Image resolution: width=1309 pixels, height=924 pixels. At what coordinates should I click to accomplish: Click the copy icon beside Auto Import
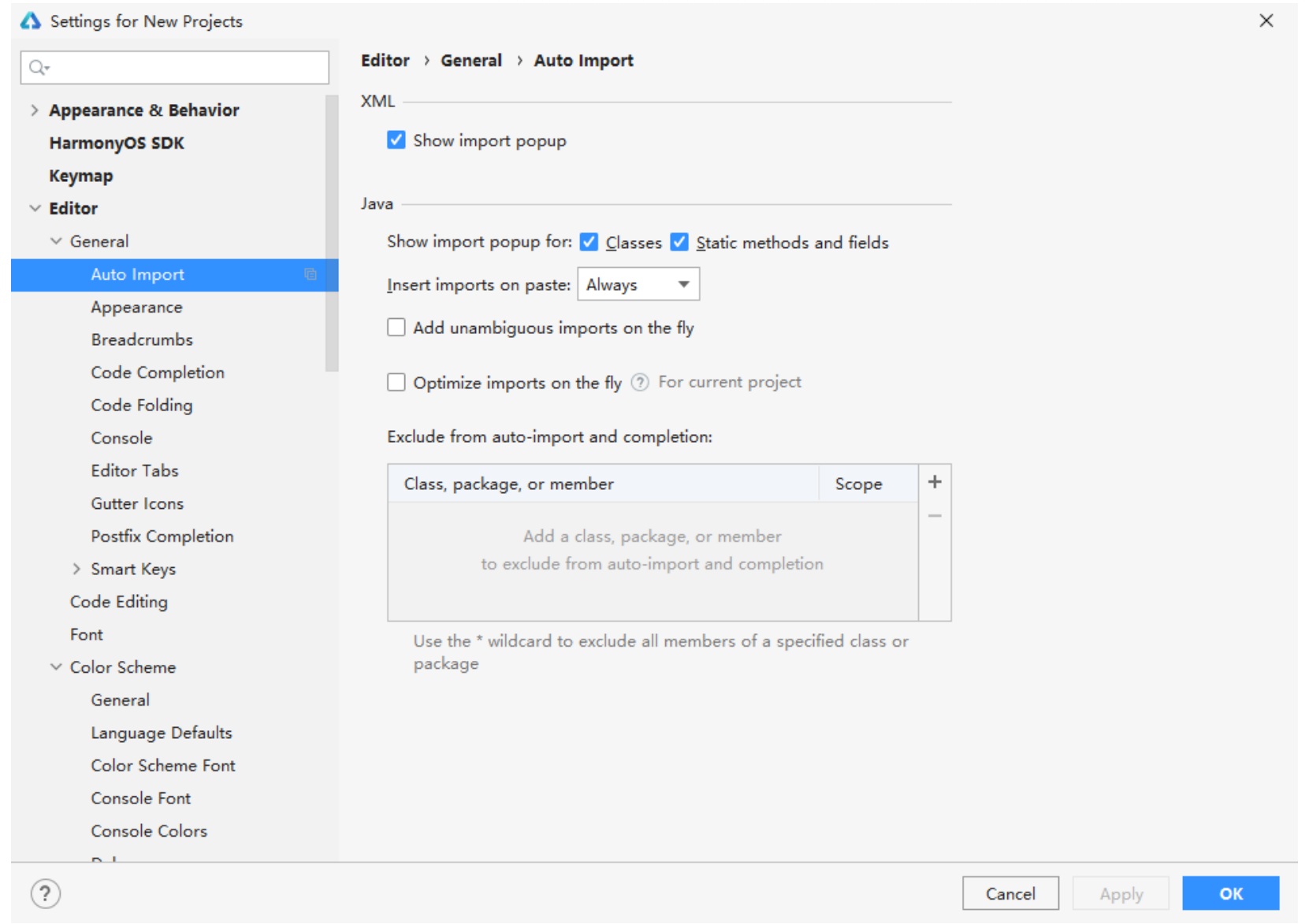coord(311,274)
